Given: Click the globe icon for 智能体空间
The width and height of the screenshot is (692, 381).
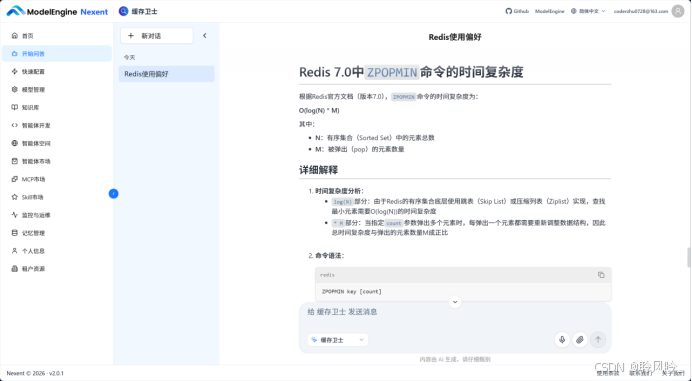Looking at the screenshot, I should pyautogui.click(x=15, y=143).
